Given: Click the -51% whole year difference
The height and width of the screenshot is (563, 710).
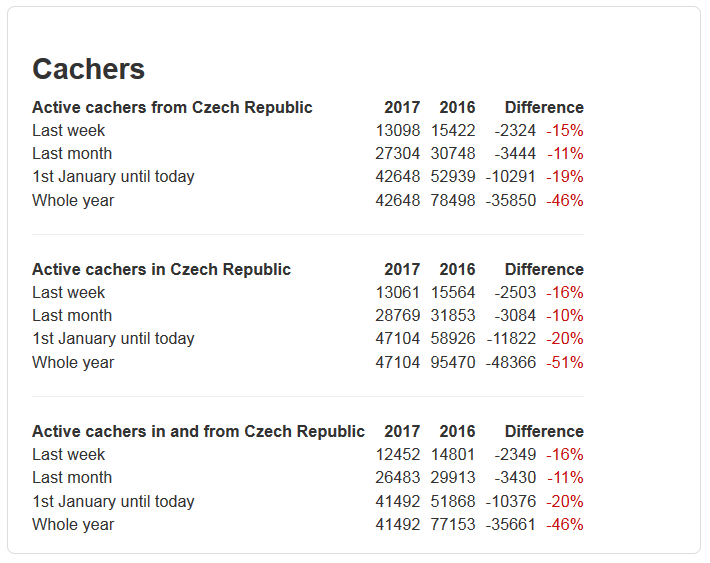Looking at the screenshot, I should [565, 362].
